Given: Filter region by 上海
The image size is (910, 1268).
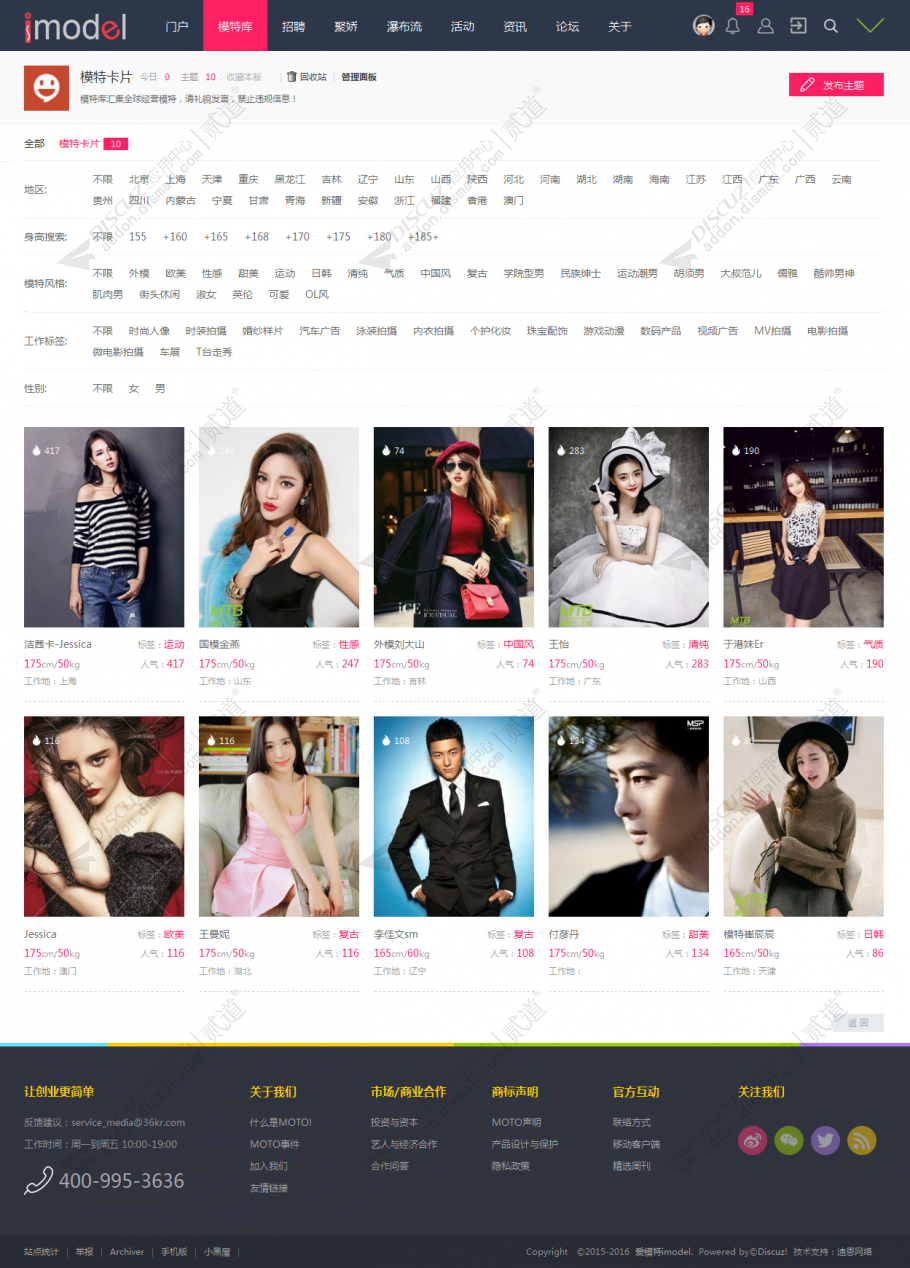Looking at the screenshot, I should (x=176, y=180).
